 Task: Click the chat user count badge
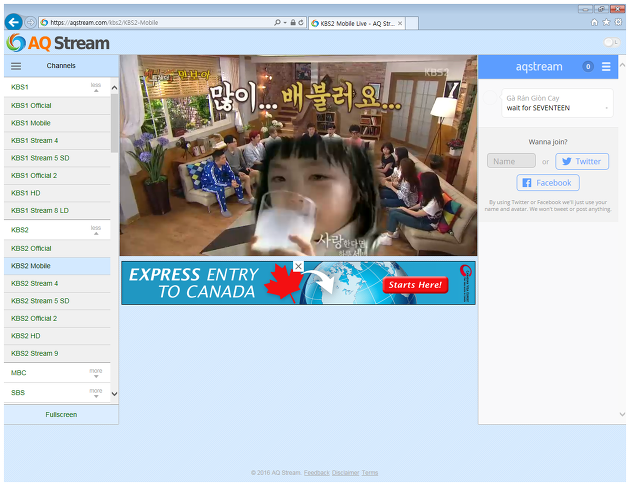[x=588, y=67]
